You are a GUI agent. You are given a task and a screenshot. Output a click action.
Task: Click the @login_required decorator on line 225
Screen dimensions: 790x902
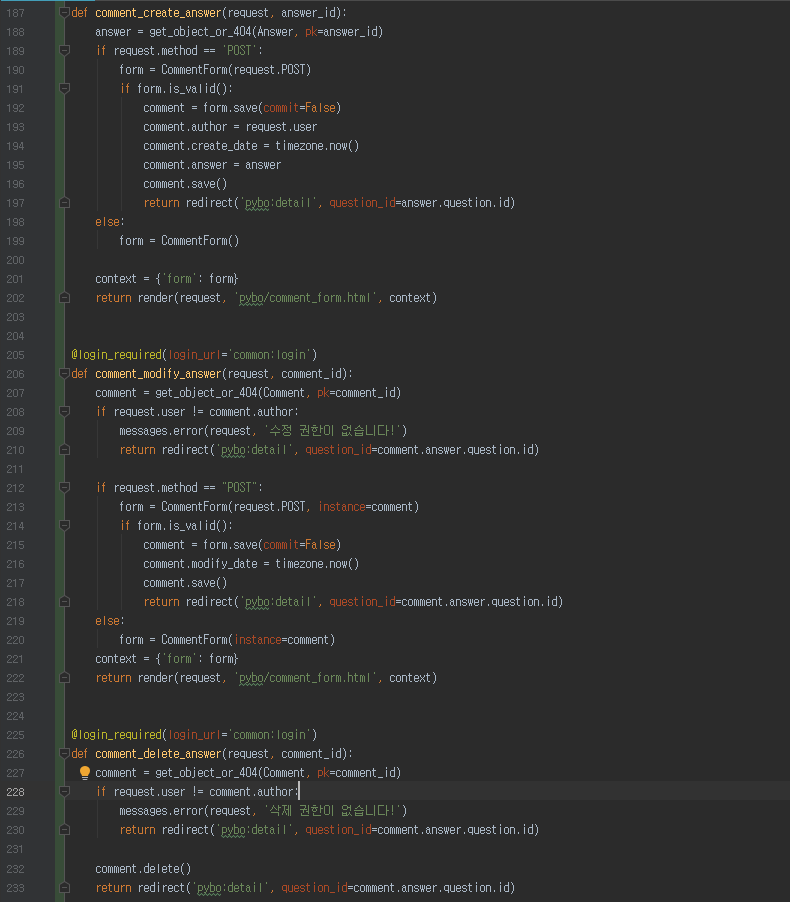(117, 735)
